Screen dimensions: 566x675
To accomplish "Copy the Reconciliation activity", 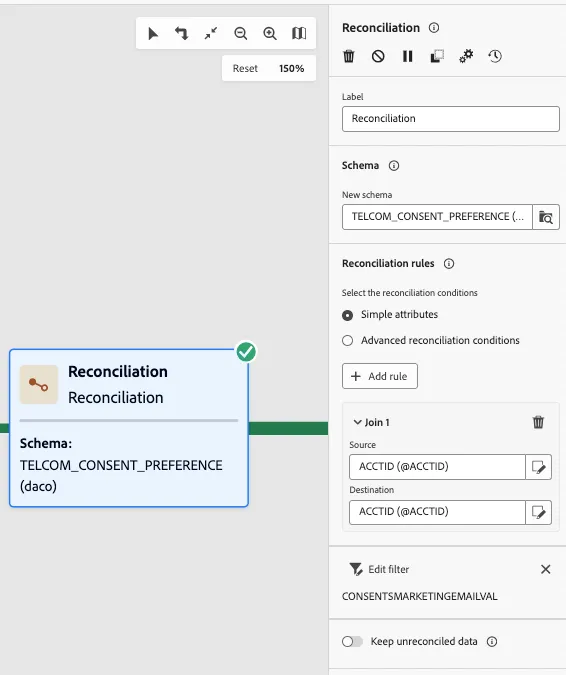I will pos(437,56).
